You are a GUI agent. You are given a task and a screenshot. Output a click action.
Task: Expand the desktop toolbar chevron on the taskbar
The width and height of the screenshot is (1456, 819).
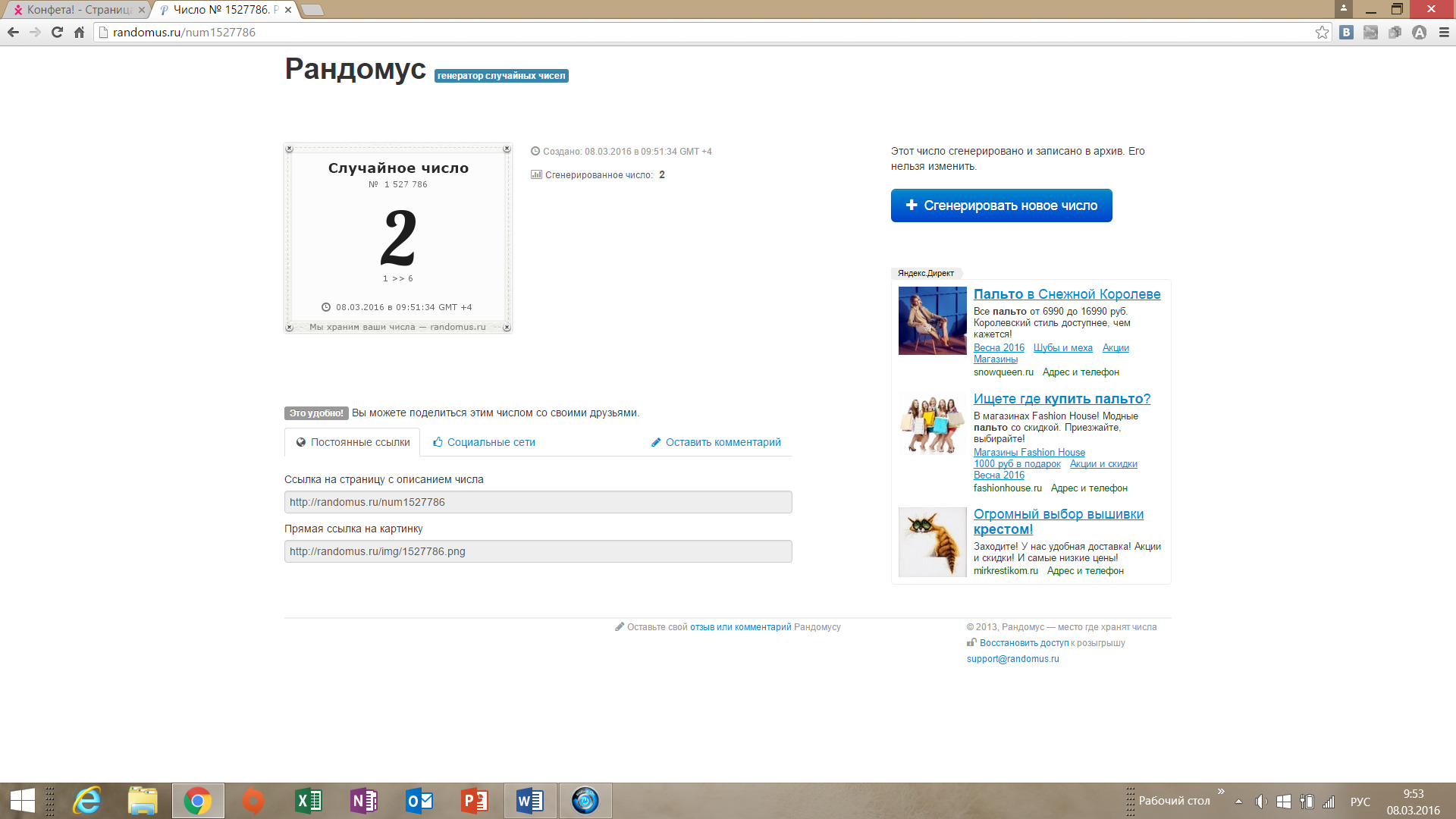1221,792
